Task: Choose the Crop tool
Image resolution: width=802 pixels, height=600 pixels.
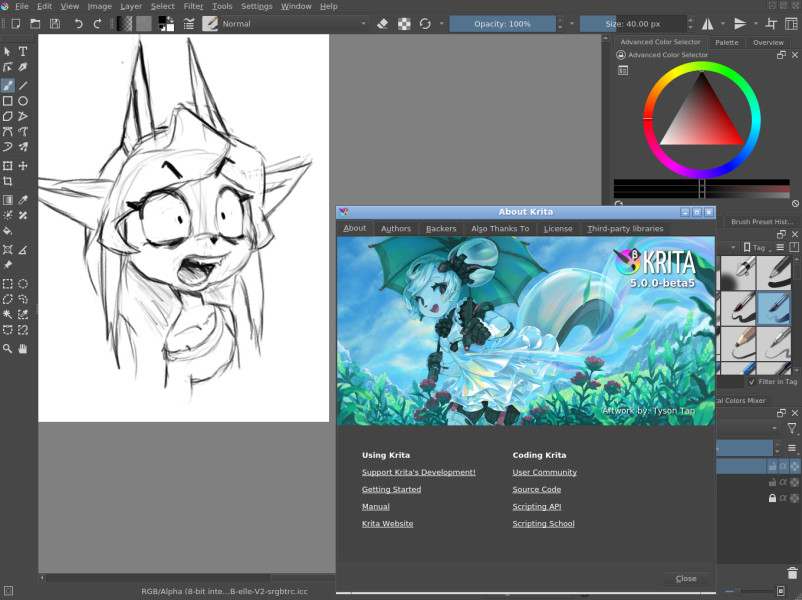Action: tap(7, 181)
